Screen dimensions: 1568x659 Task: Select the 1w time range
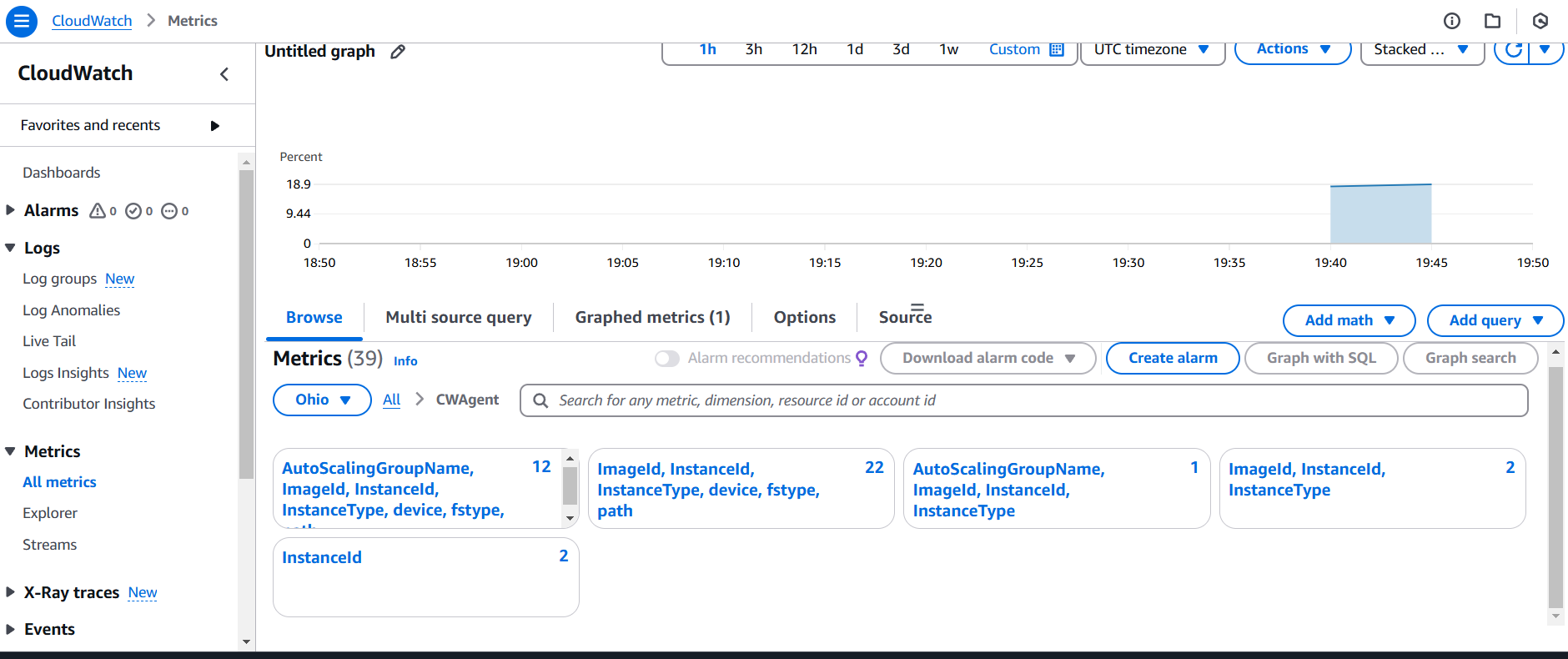click(x=949, y=49)
